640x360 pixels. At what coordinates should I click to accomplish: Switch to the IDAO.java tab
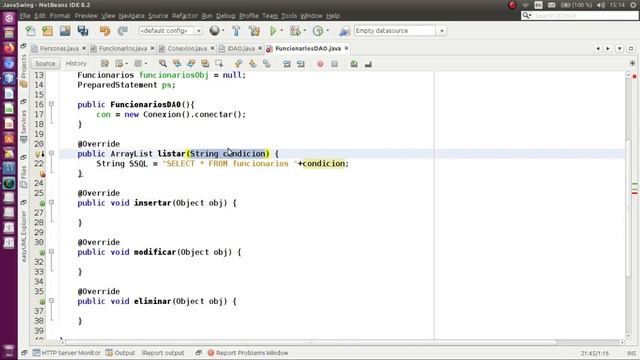pos(241,49)
